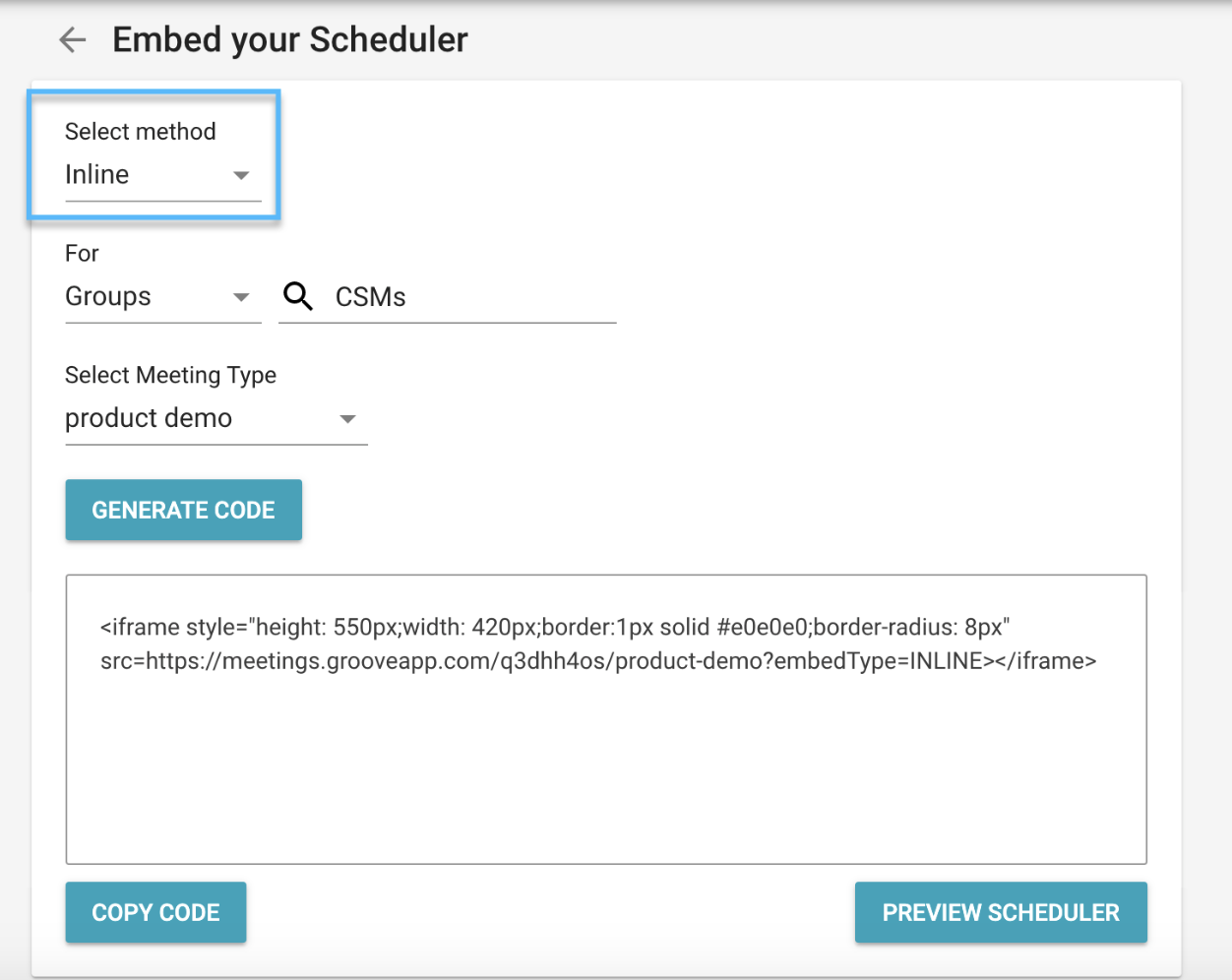Expand the Select method dropdown arrow
1232x980 pixels.
point(241,176)
